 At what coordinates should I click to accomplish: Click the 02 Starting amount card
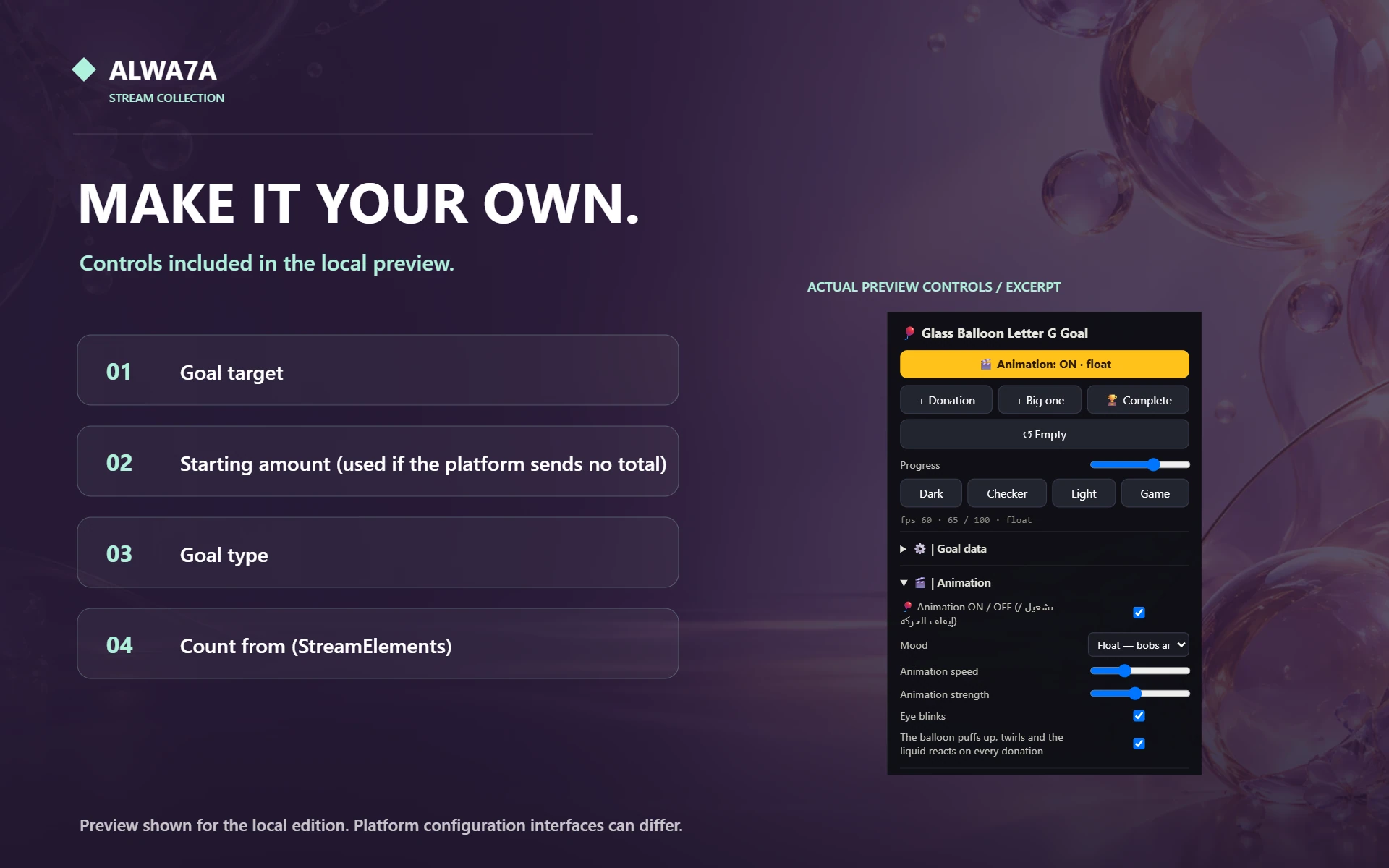point(378,461)
